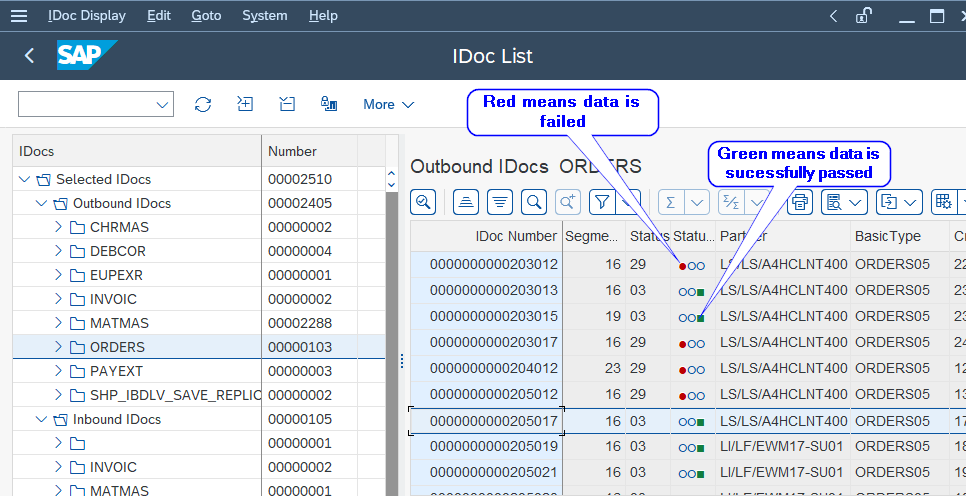
Task: Click the back arrow next to SAP logo
Action: [x=29, y=55]
